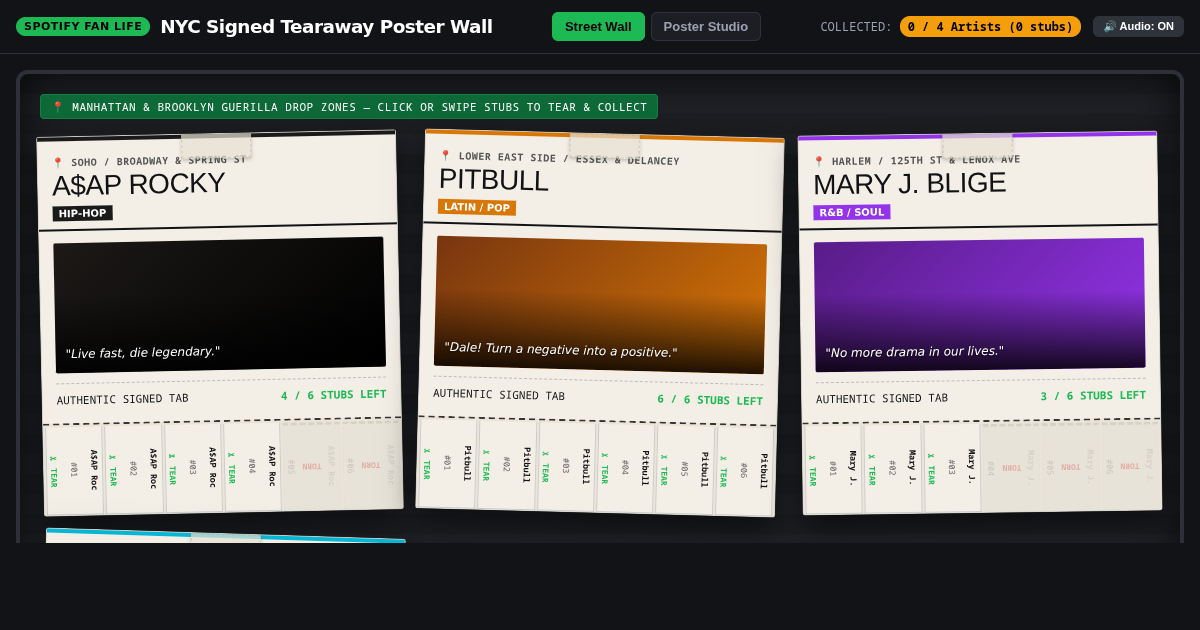Toggle the Audio: ON button
Screen dimensions: 1200x630
[1138, 27]
